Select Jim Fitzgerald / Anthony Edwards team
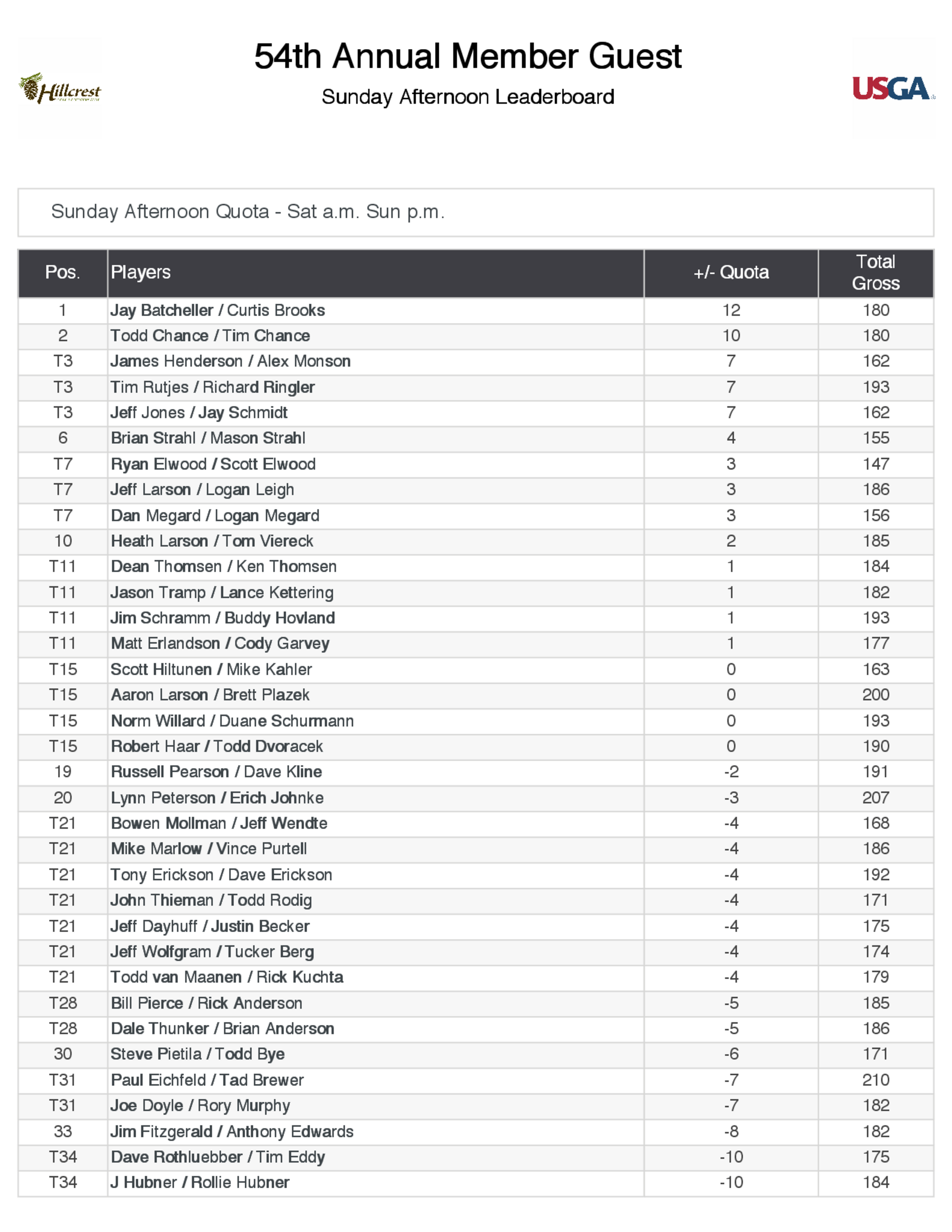The width and height of the screenshot is (952, 1232). pos(232,1132)
